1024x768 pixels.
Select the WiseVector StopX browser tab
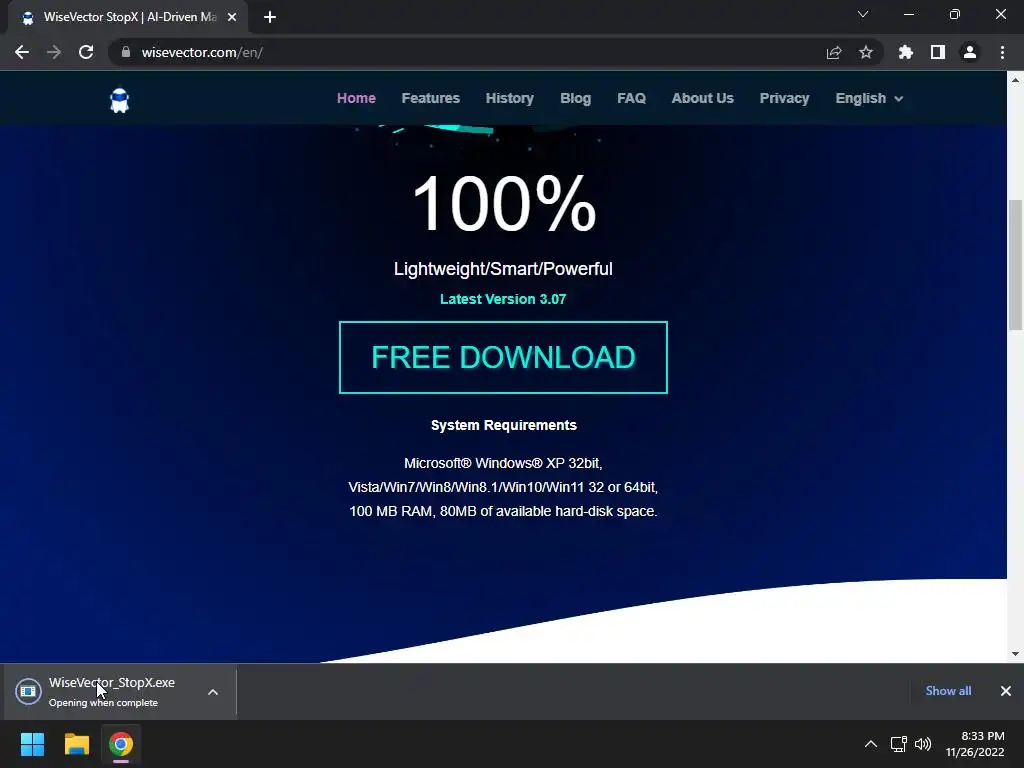tap(129, 17)
